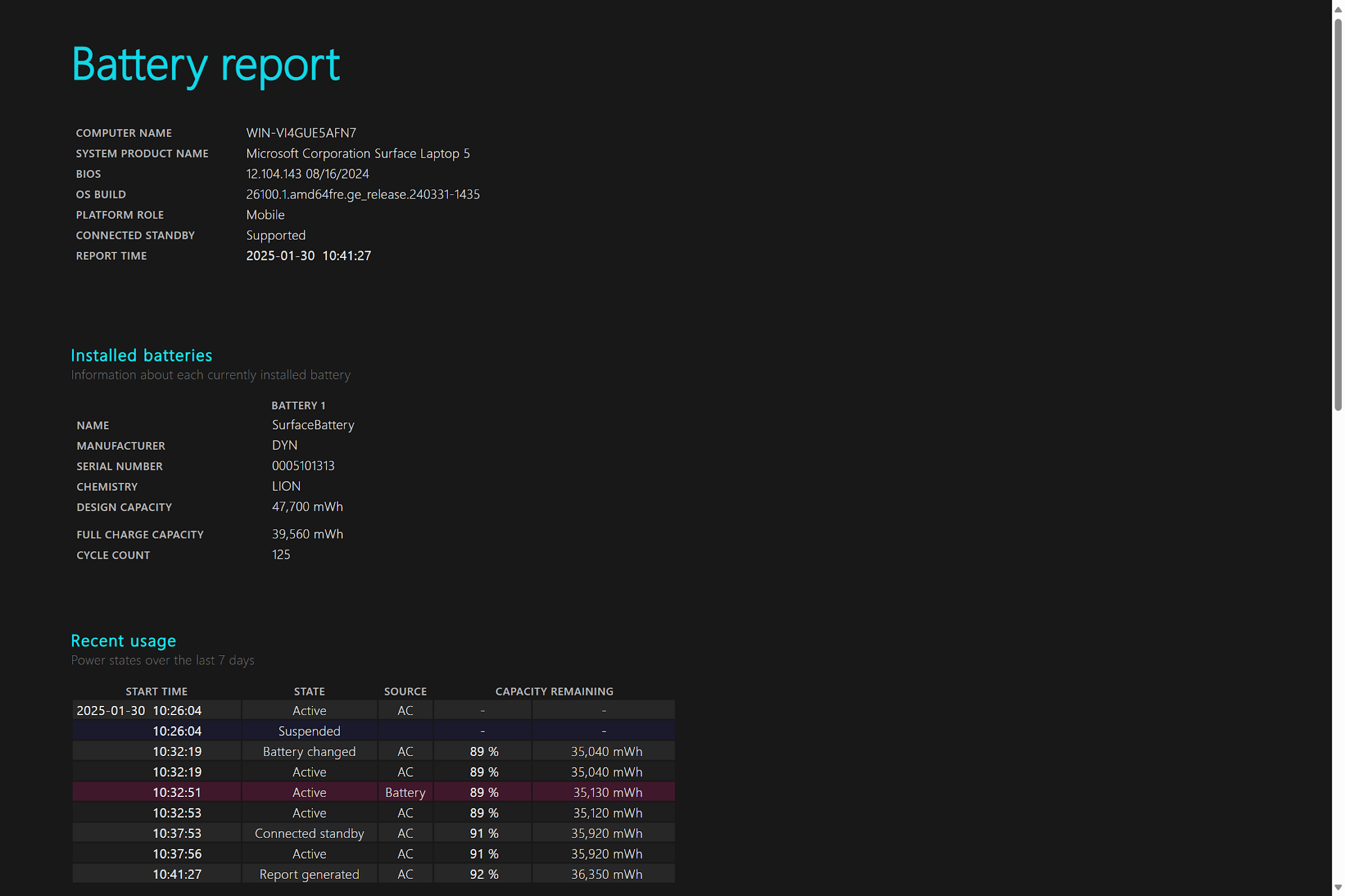This screenshot has height=896, width=1345.
Task: Click the 'Connected standby' state cell
Action: [x=309, y=833]
